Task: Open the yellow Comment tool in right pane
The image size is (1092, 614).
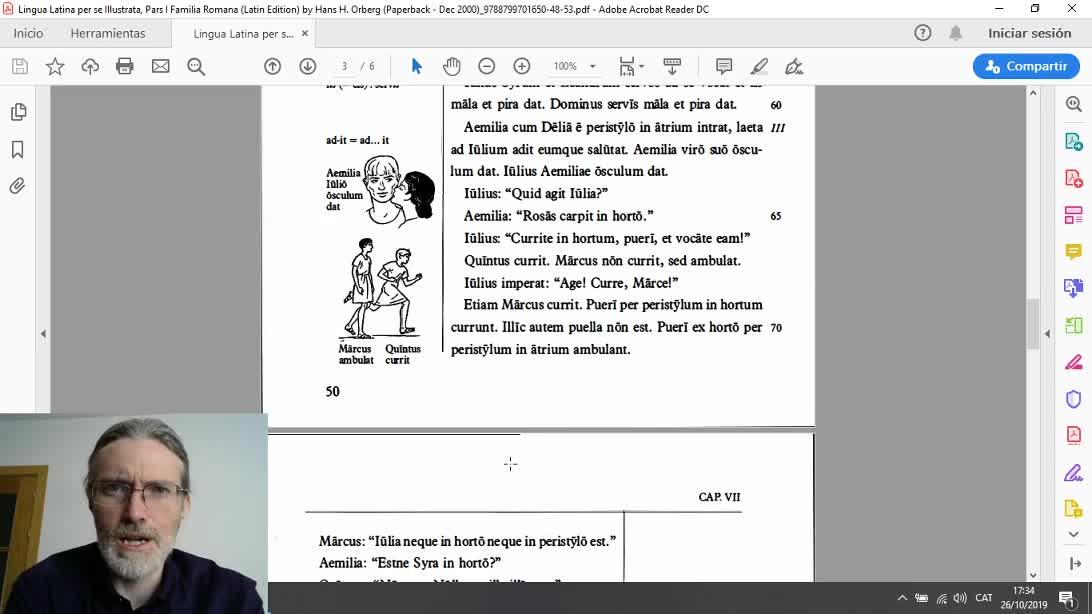Action: click(x=1073, y=251)
